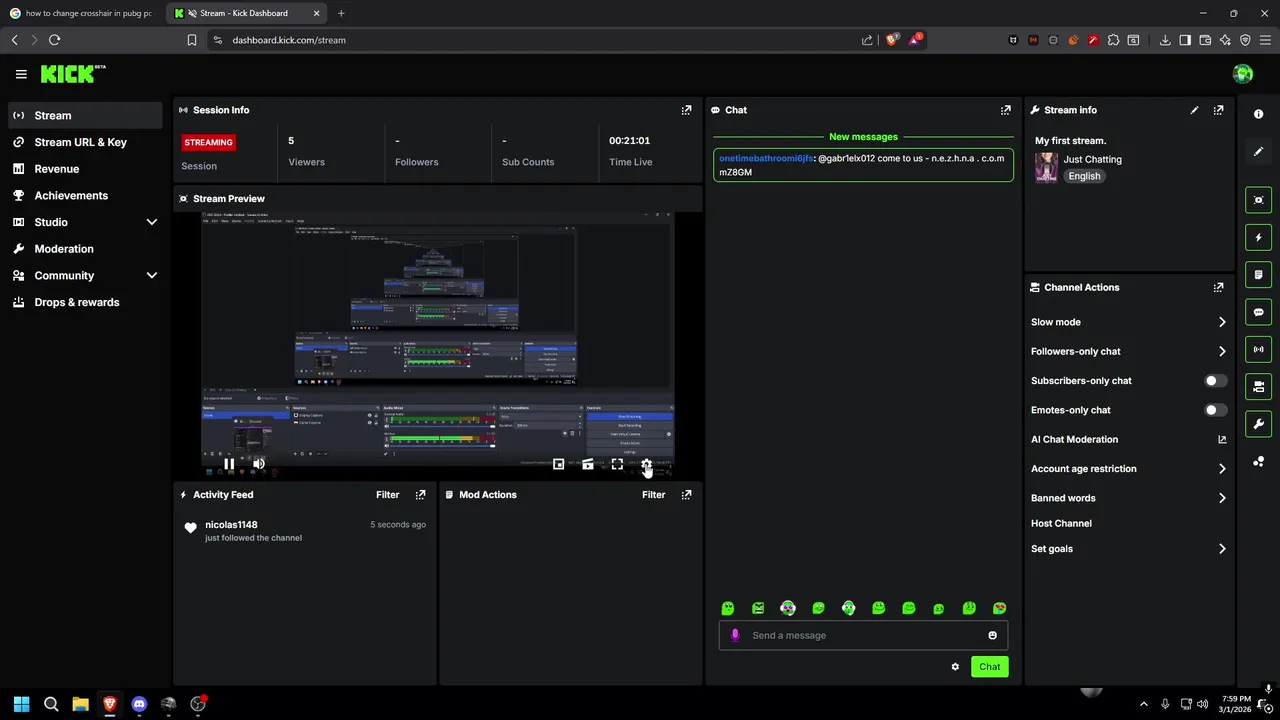The height and width of the screenshot is (720, 1280).
Task: Click the wrench icon in right sidebar
Action: pyautogui.click(x=1258, y=424)
